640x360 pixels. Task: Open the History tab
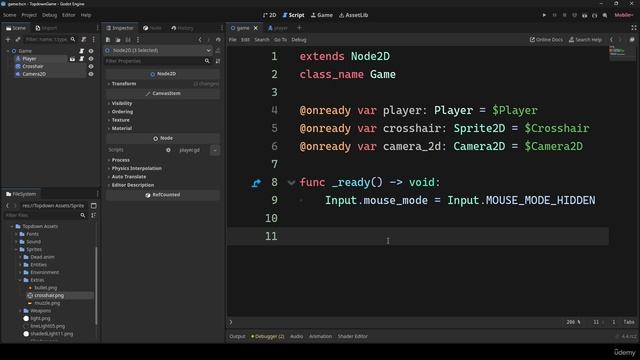182,28
